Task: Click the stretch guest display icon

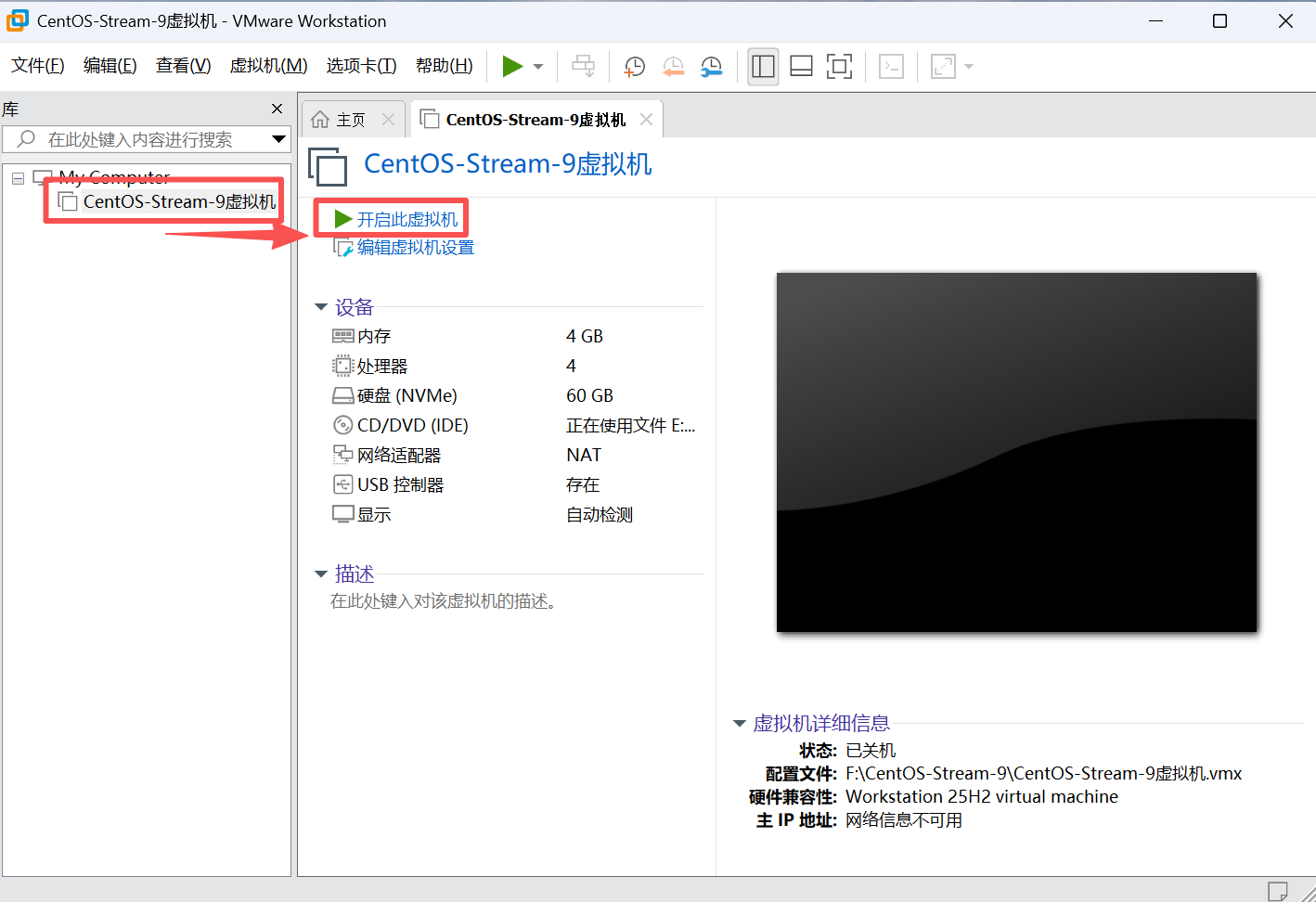Action: [x=943, y=66]
